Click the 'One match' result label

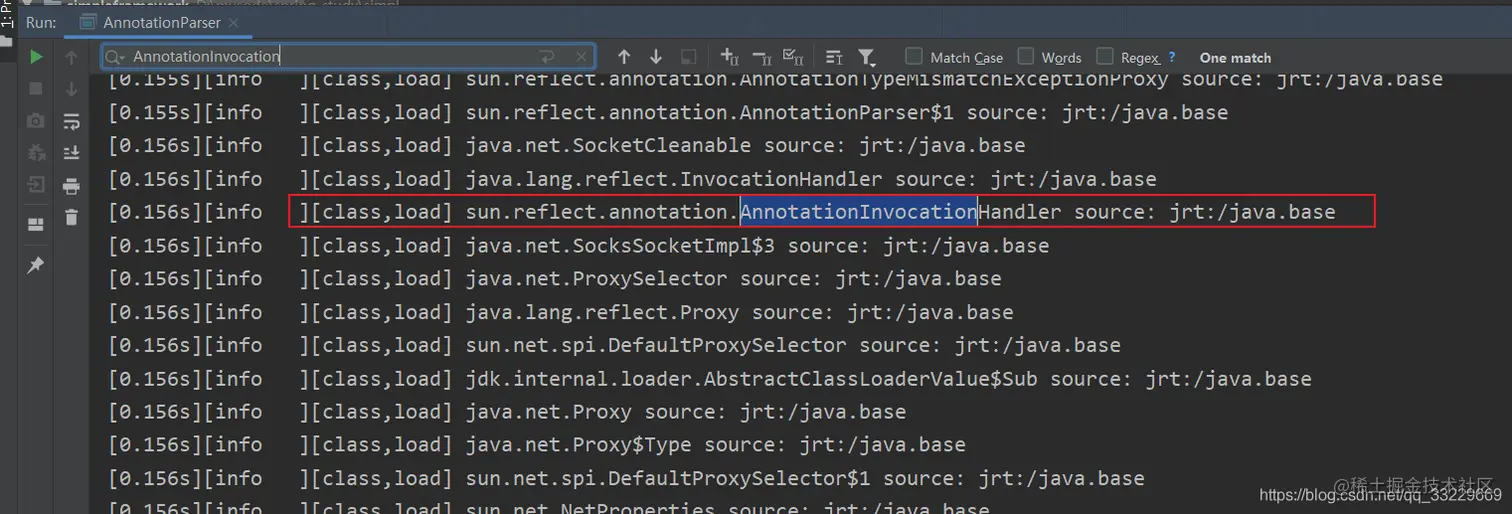1235,57
